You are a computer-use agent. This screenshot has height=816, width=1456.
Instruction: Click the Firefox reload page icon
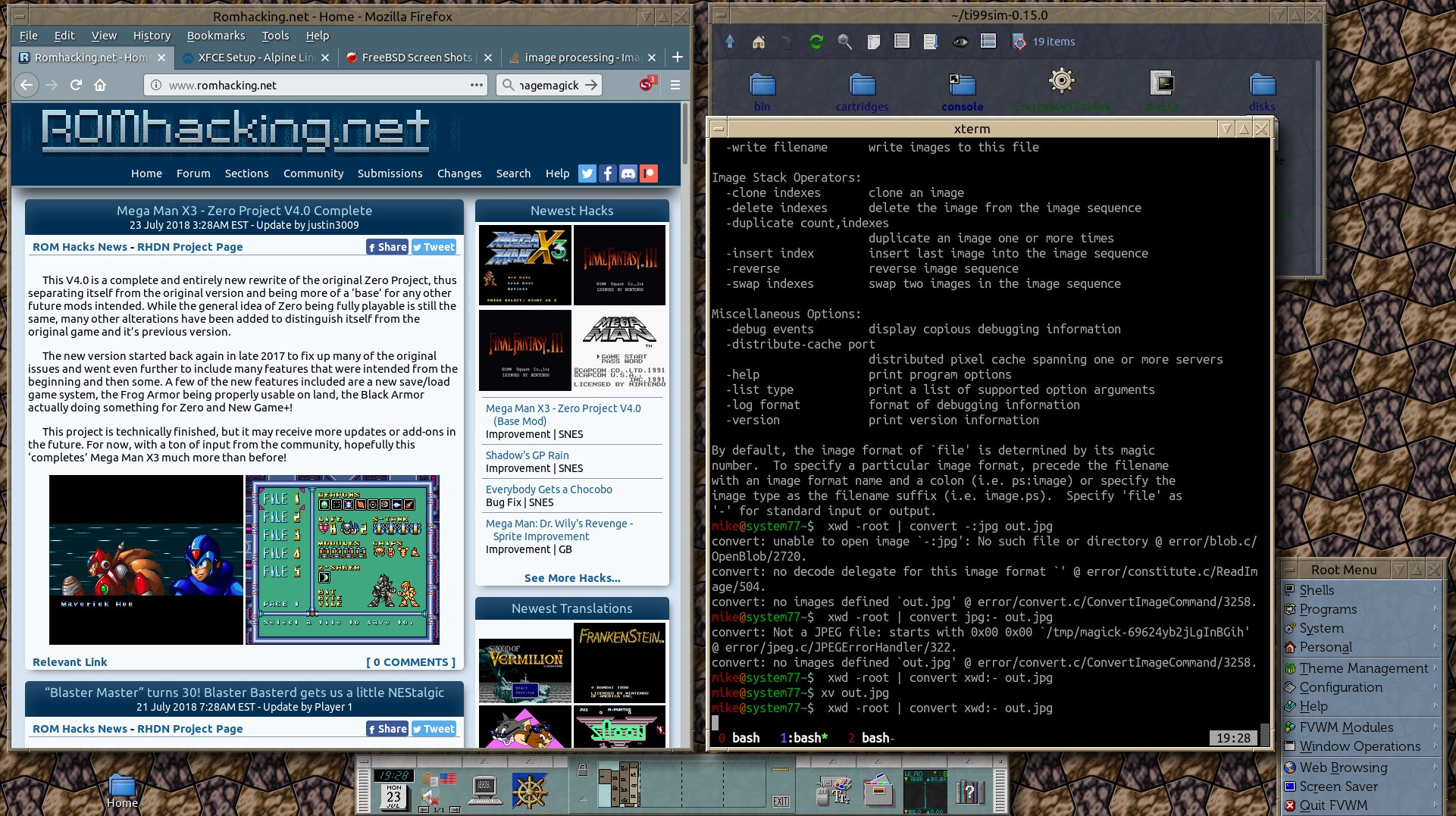tap(76, 85)
